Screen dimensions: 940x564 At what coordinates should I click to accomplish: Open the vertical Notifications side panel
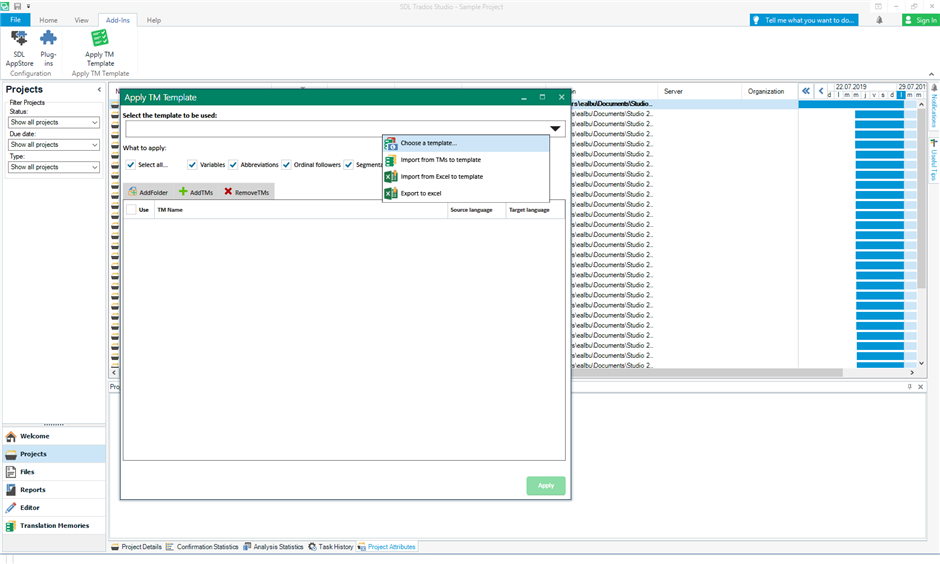[x=934, y=107]
